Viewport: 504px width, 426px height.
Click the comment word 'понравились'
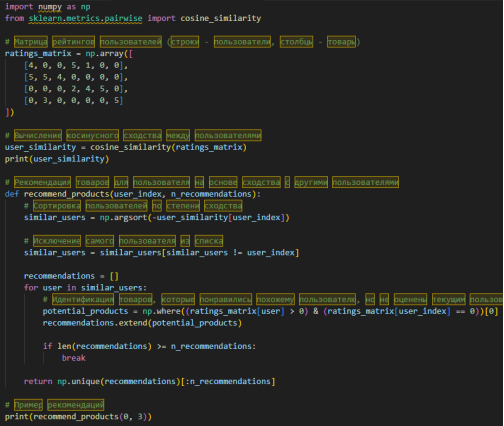pos(226,299)
